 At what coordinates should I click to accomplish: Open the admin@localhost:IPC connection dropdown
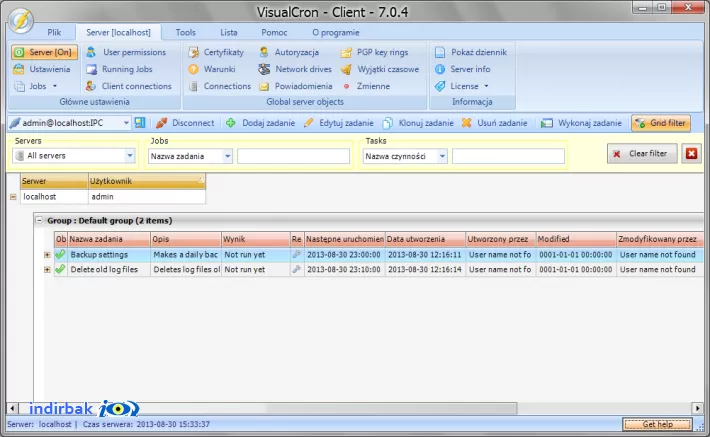(x=126, y=123)
